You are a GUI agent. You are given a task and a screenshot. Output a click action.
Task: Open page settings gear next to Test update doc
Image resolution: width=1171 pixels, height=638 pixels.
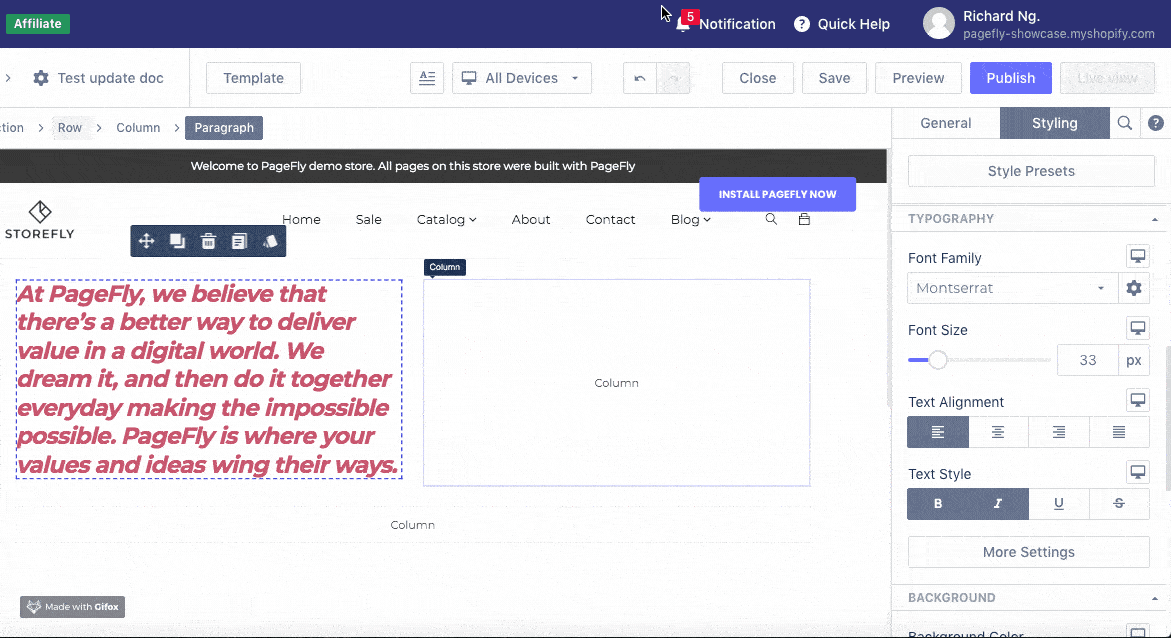(x=41, y=78)
